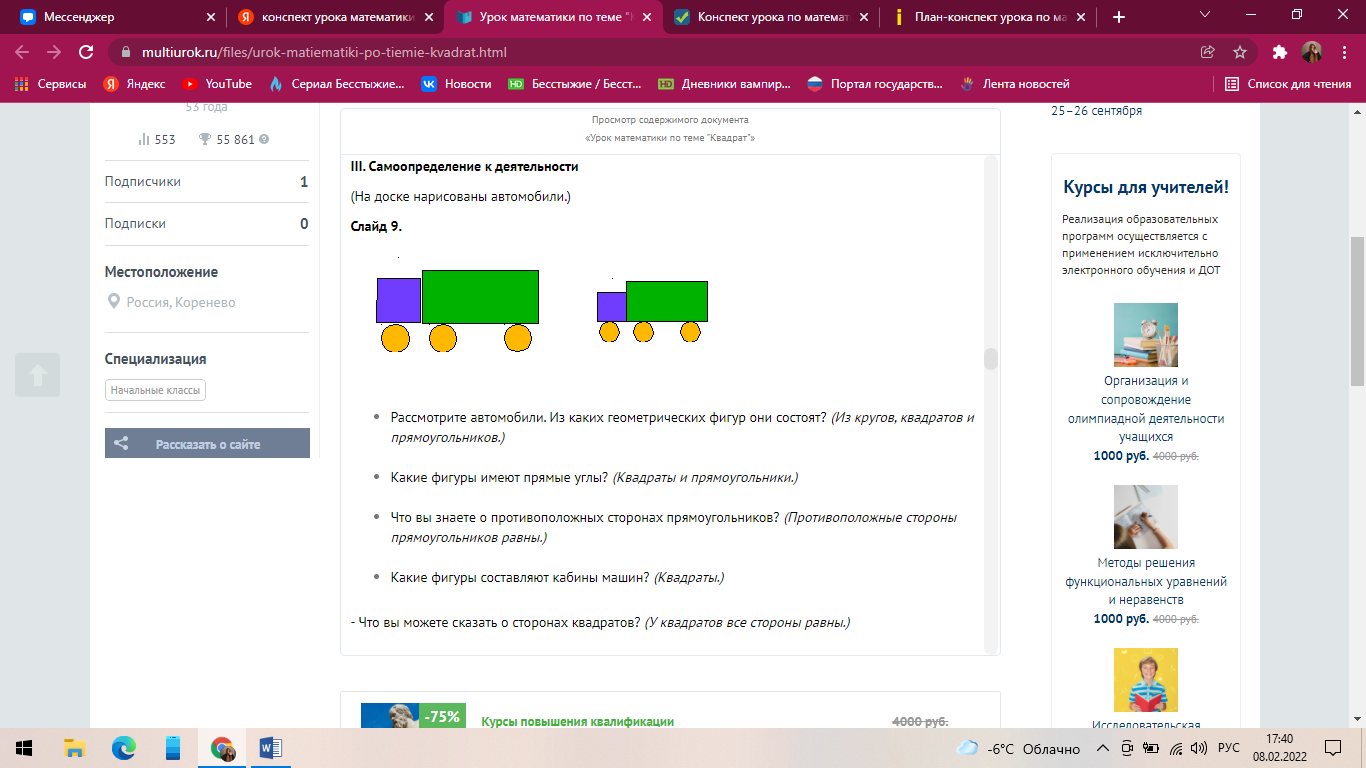The height and width of the screenshot is (768, 1366).
Task: Go forward to the next page
Action: point(54,52)
